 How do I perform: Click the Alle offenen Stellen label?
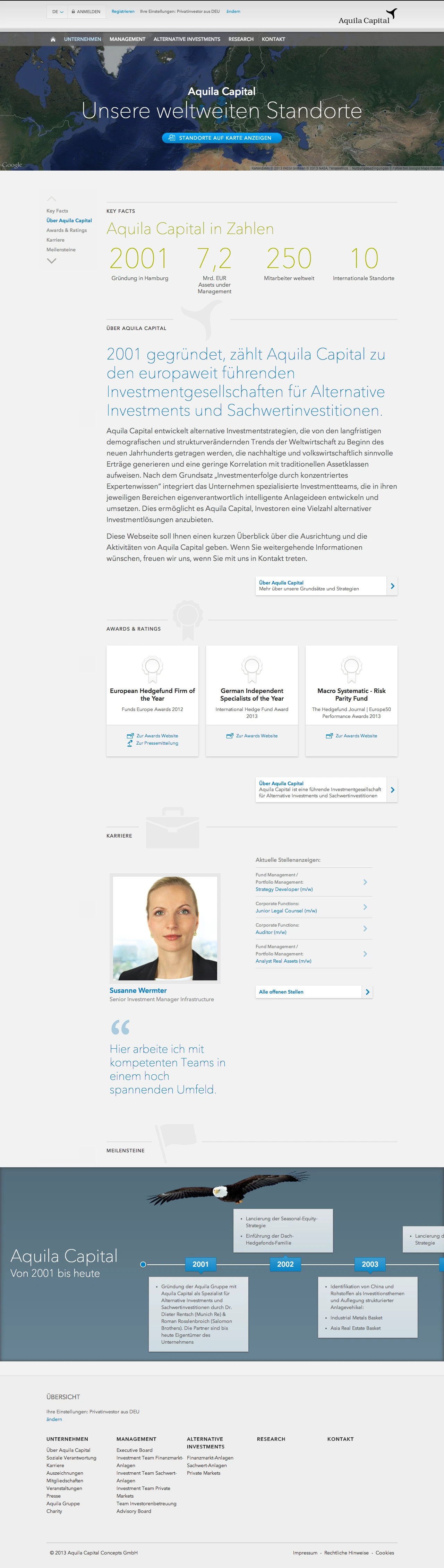coord(281,991)
